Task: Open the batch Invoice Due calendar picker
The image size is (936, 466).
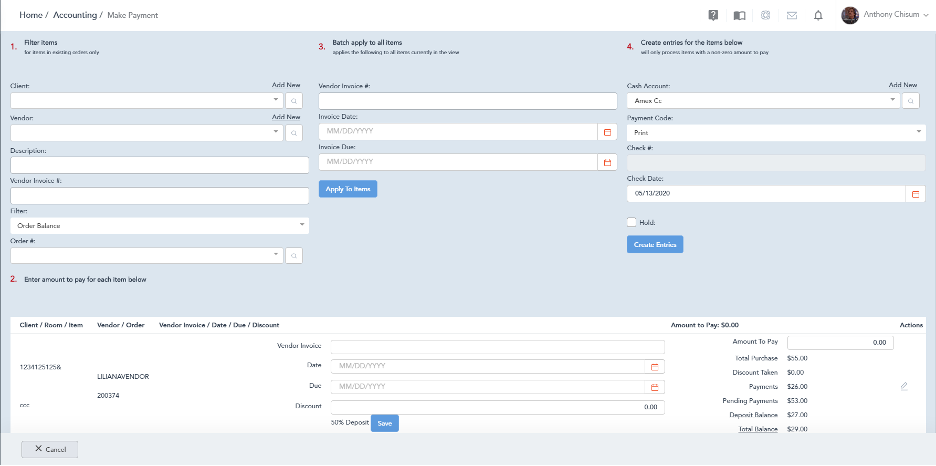Action: click(x=608, y=162)
